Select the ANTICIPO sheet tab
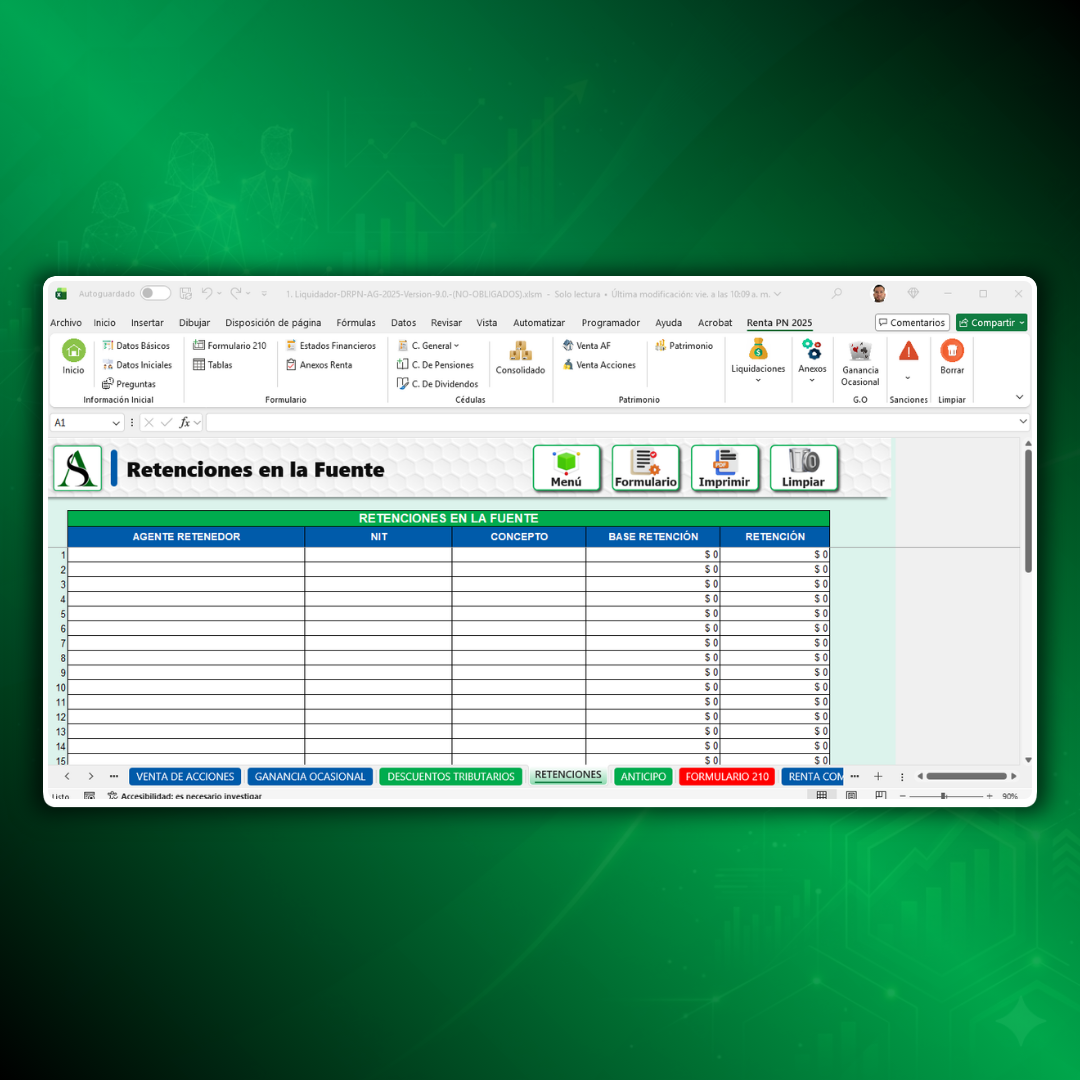 click(x=643, y=777)
